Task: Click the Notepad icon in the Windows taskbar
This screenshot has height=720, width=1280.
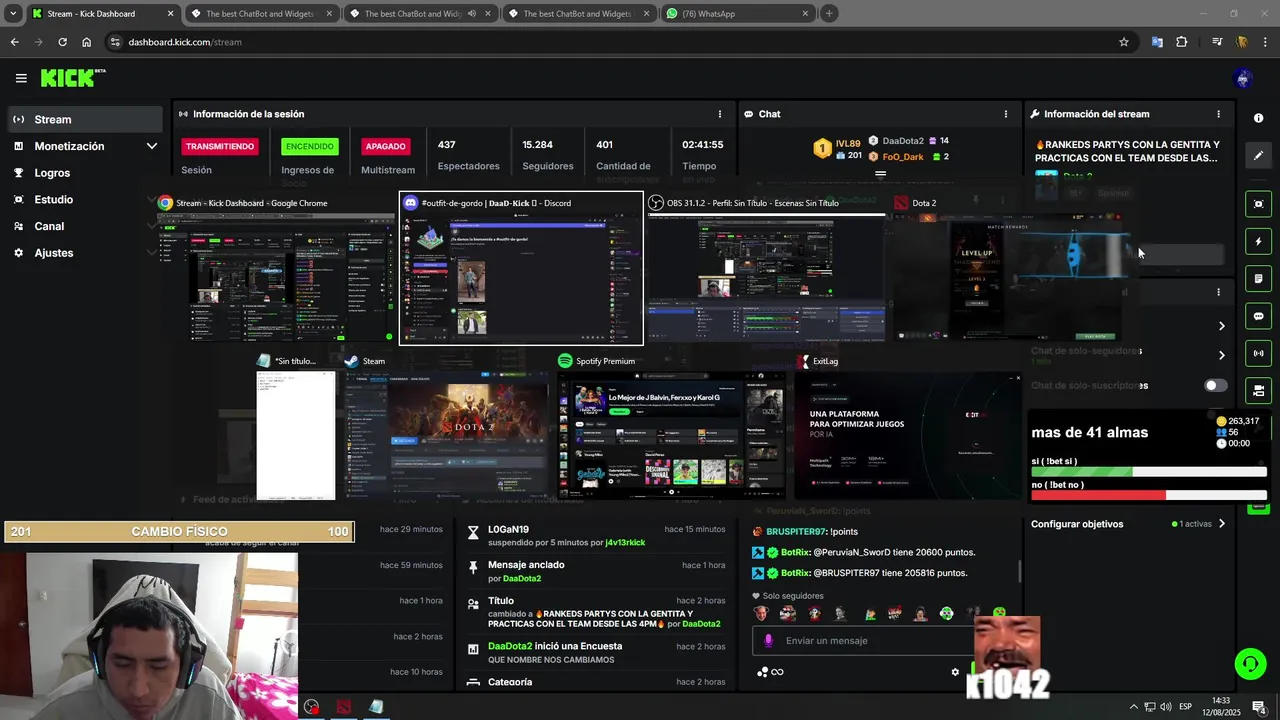Action: (375, 707)
